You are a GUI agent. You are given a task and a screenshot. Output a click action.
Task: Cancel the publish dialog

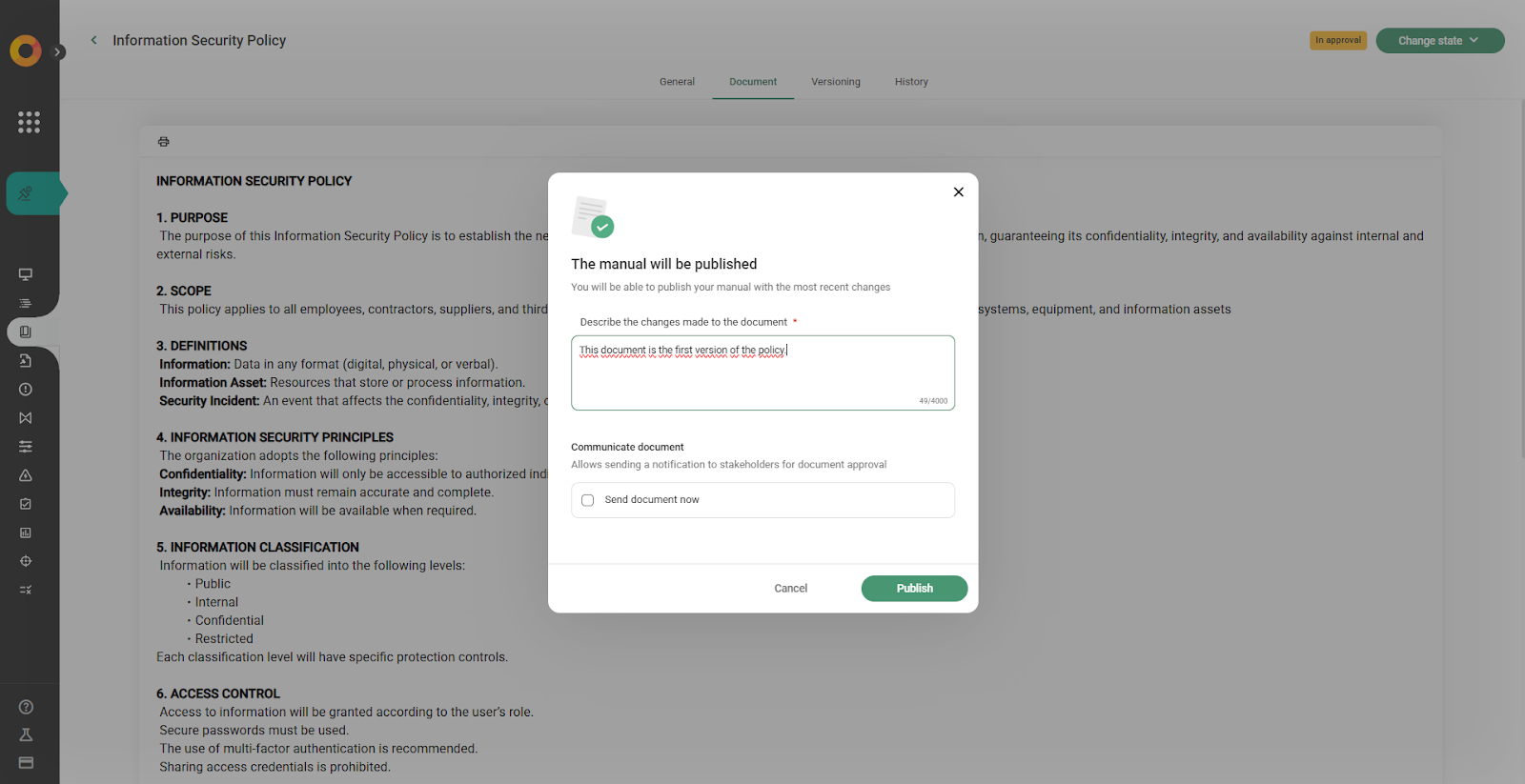point(790,589)
